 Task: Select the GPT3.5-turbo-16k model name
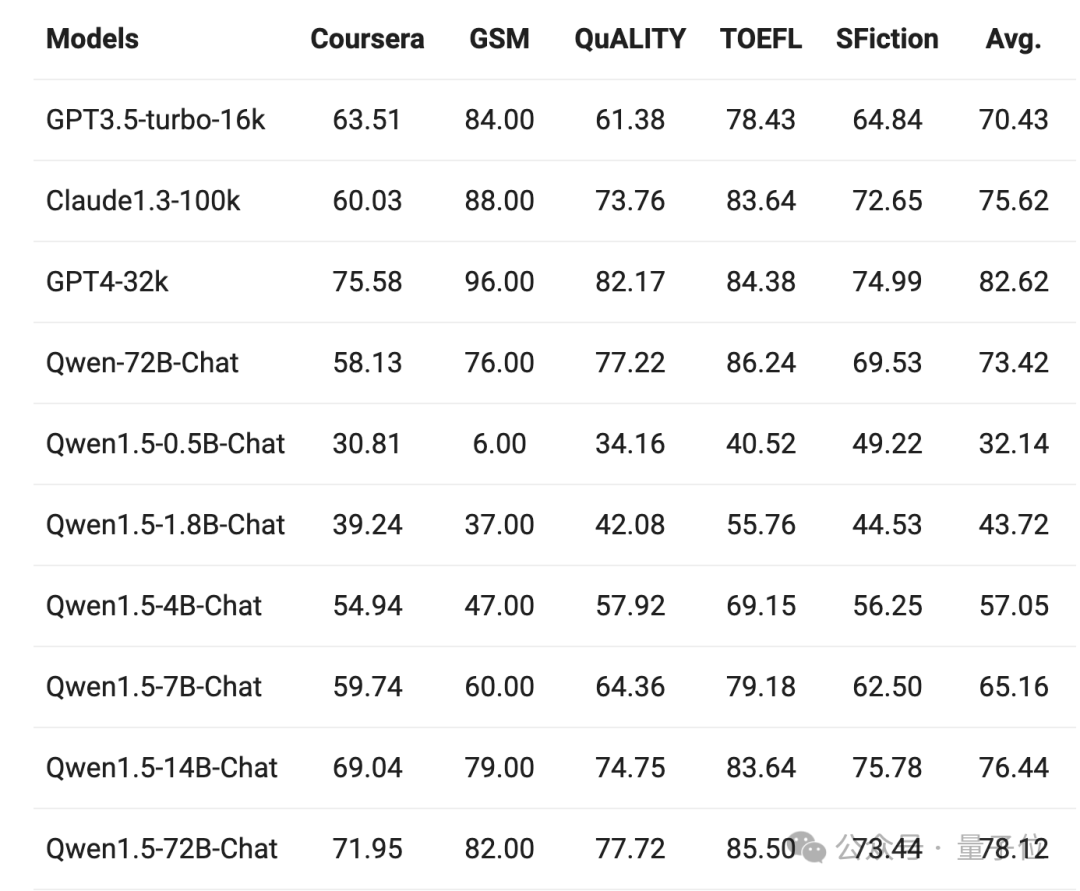click(x=156, y=120)
